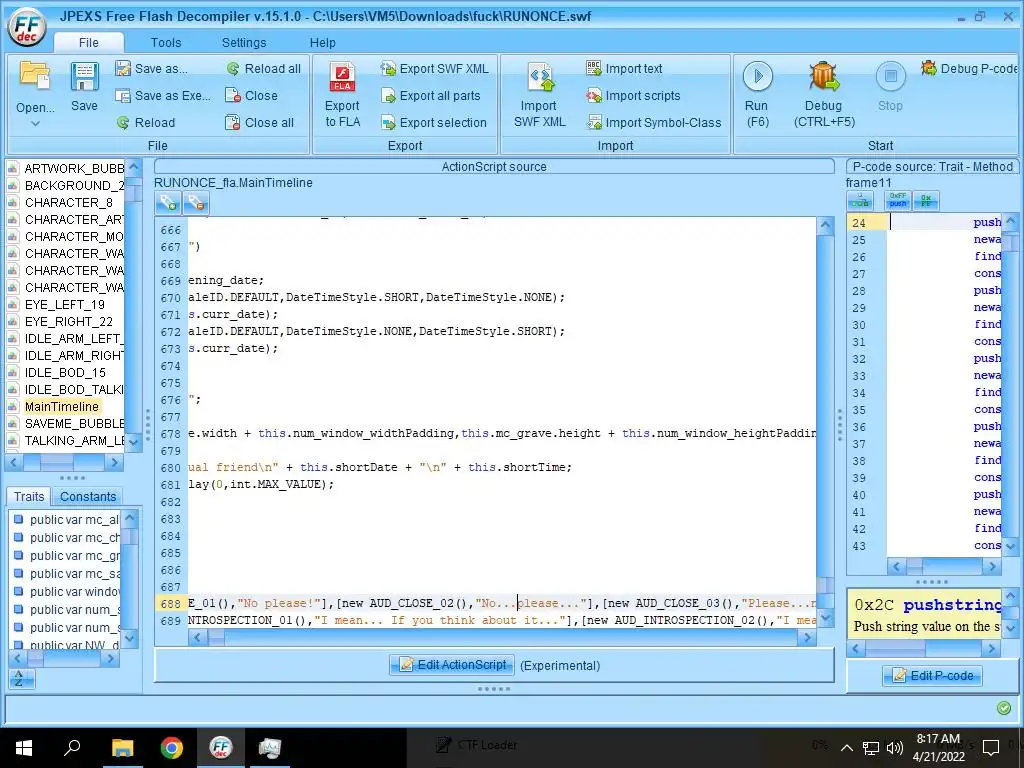1024x768 pixels.
Task: Open the notification center icon
Action: [x=991, y=748]
